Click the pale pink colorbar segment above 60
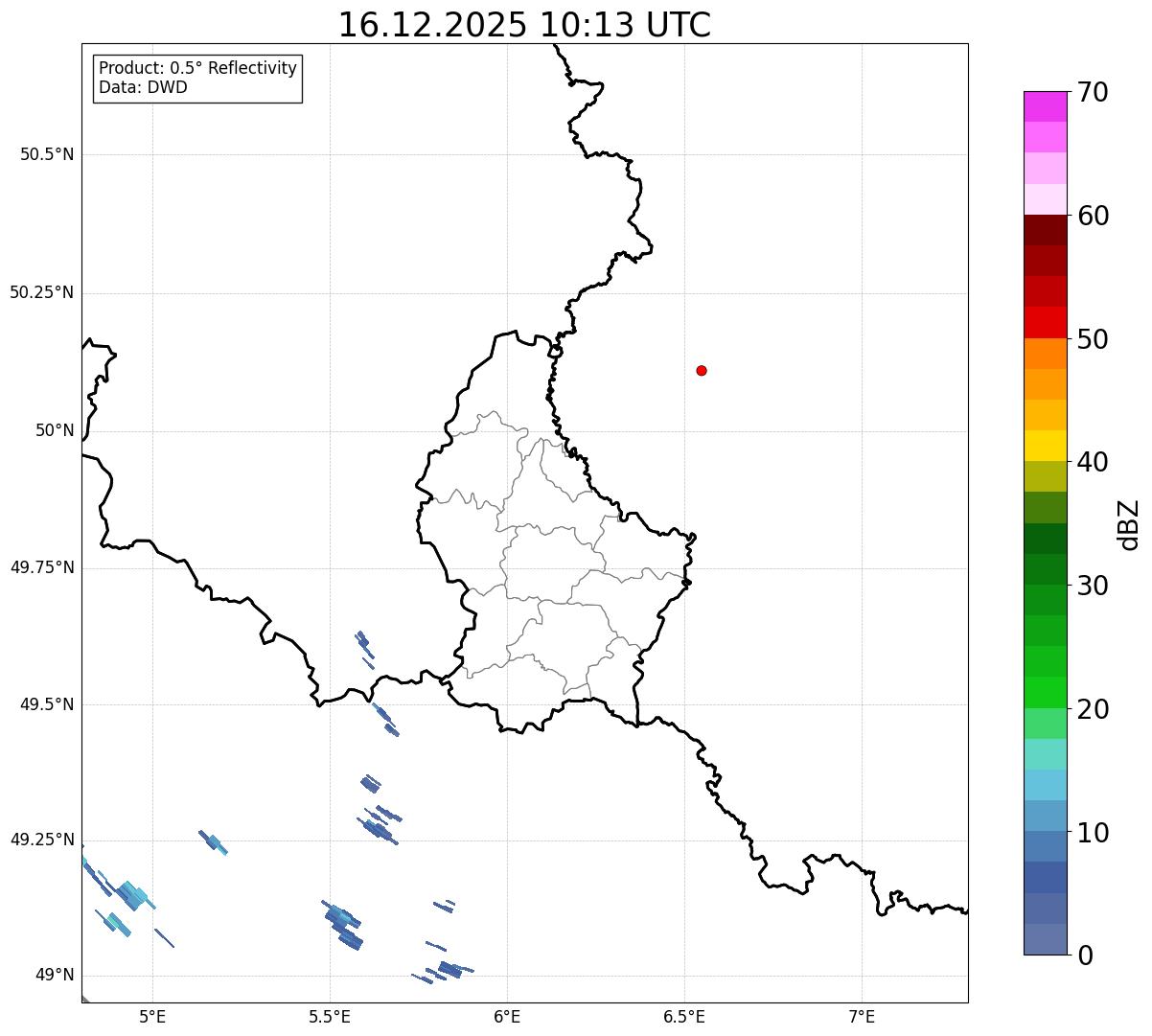This screenshot has height=1036, width=1152. click(1045, 199)
